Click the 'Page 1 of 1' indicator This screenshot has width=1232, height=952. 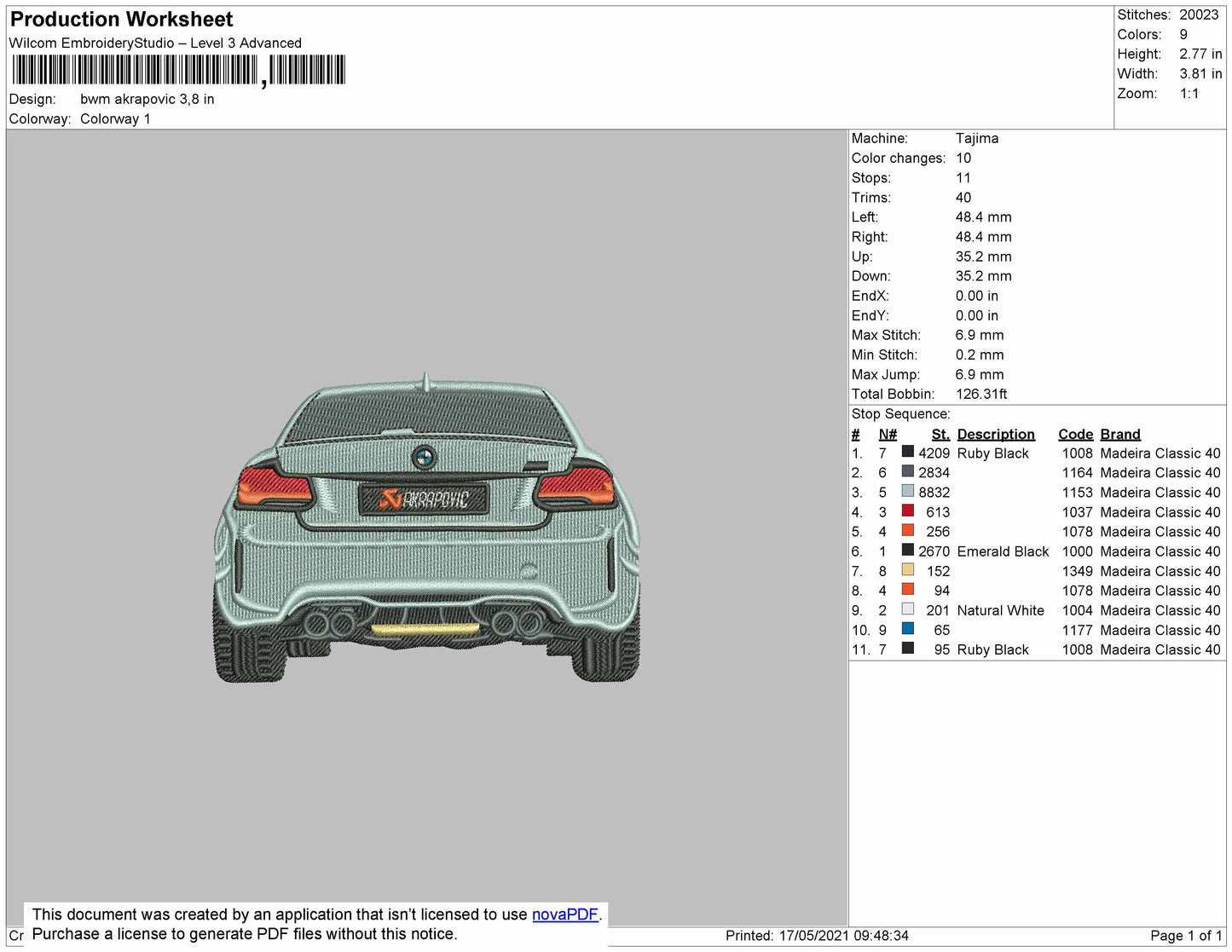1186,936
